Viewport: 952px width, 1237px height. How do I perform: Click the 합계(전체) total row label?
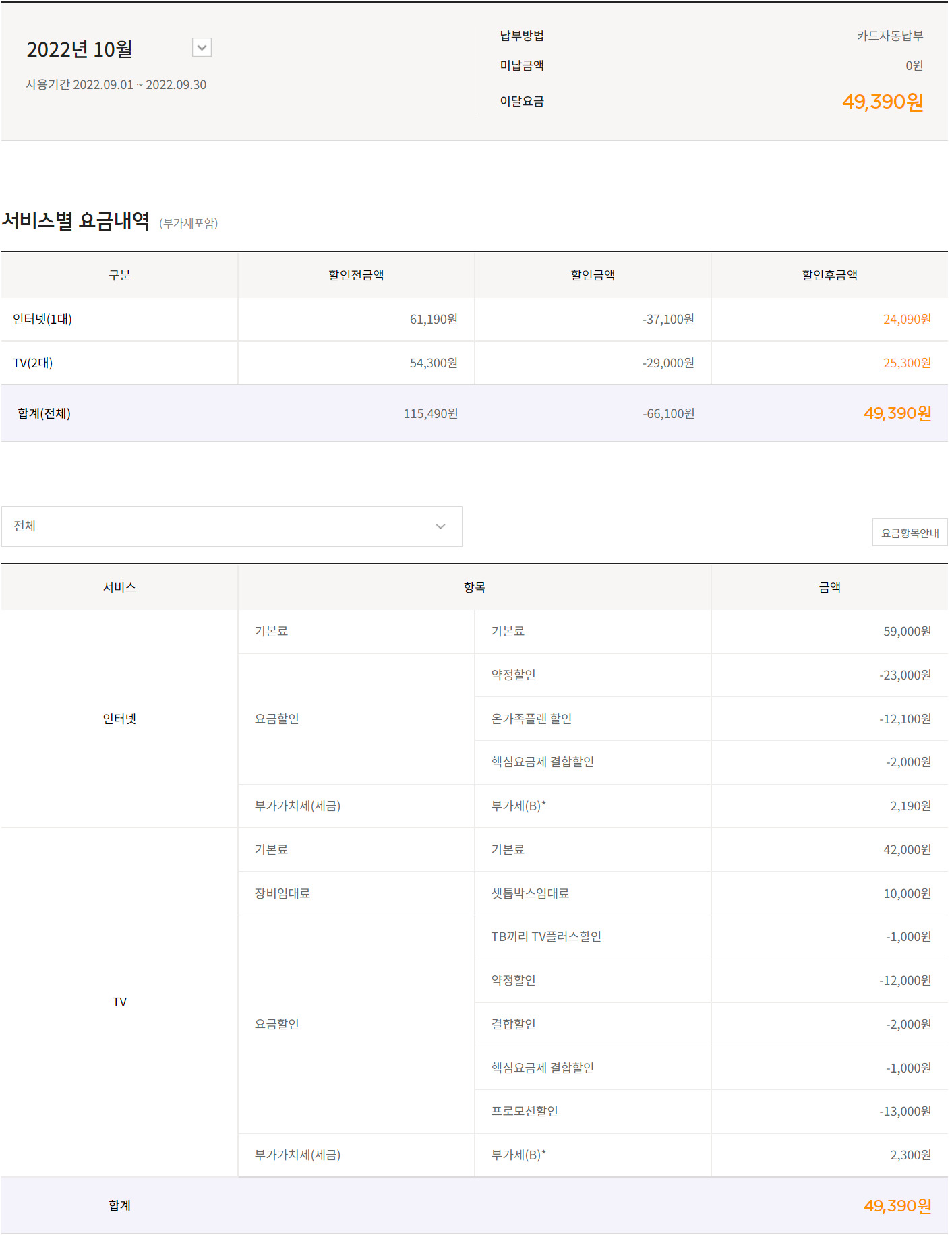click(44, 414)
